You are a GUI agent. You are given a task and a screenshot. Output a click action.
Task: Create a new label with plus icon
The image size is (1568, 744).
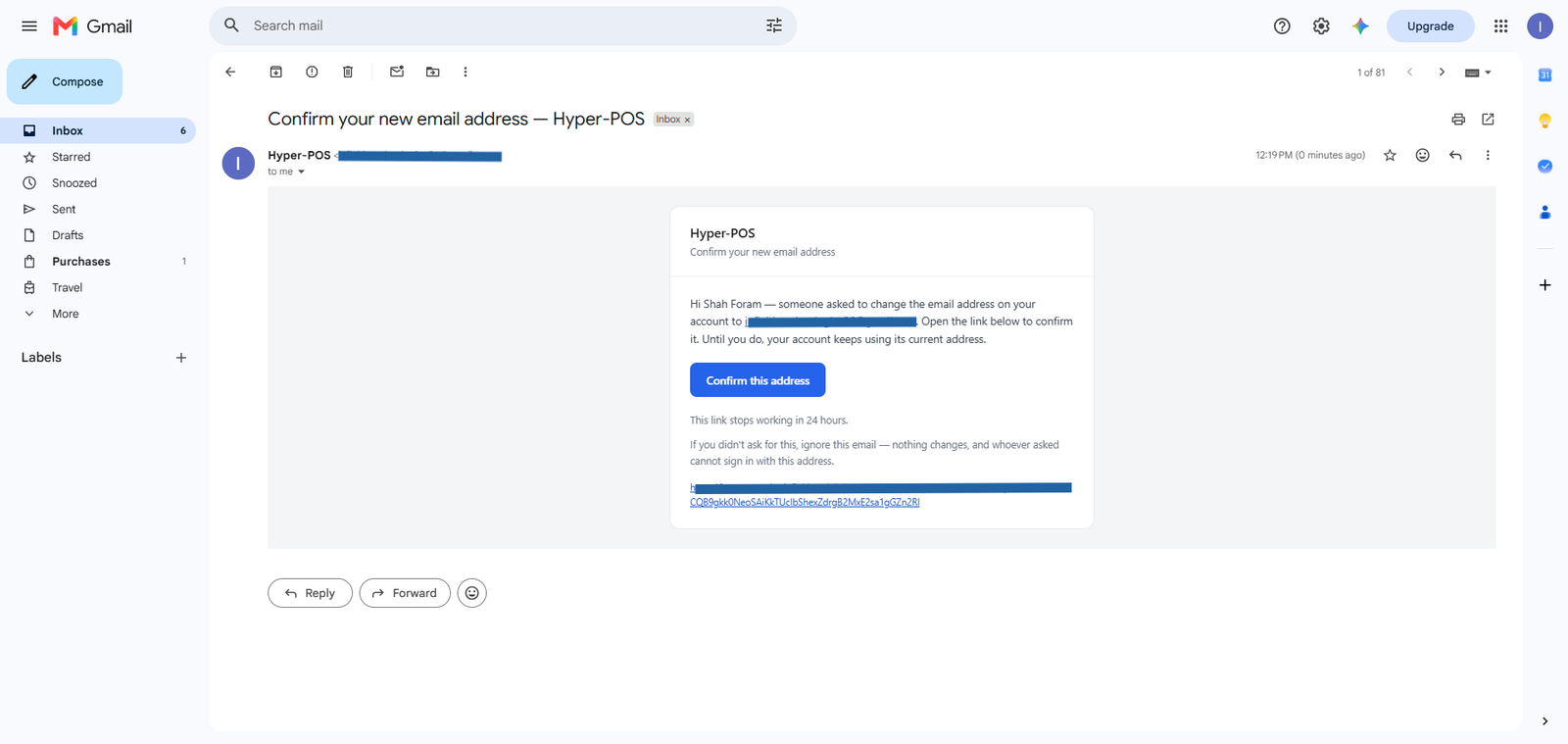180,358
